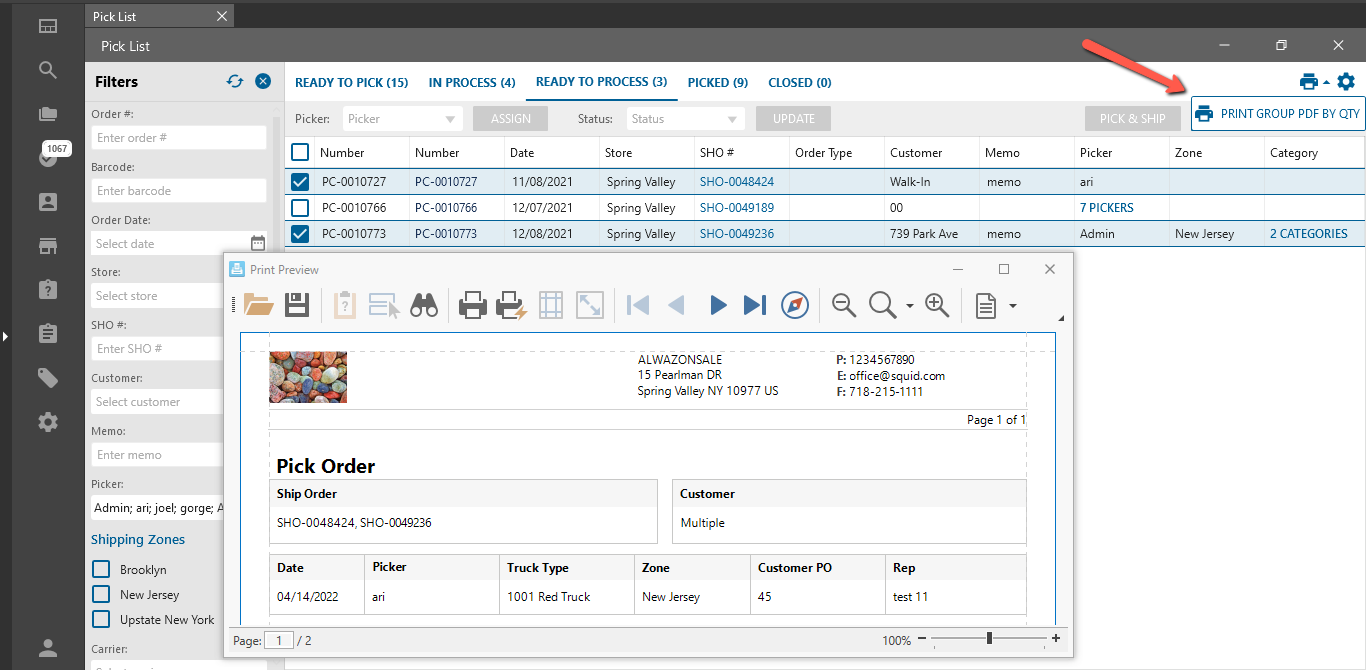The height and width of the screenshot is (670, 1366).
Task: Open the PICKED (9) tab
Action: pos(717,83)
